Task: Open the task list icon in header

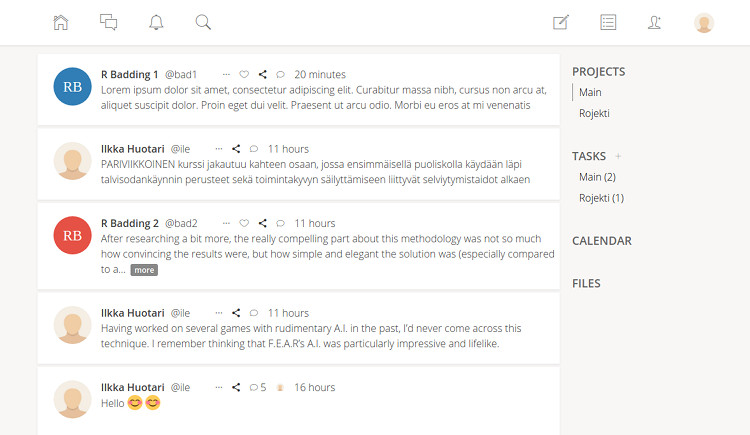Action: (x=608, y=22)
